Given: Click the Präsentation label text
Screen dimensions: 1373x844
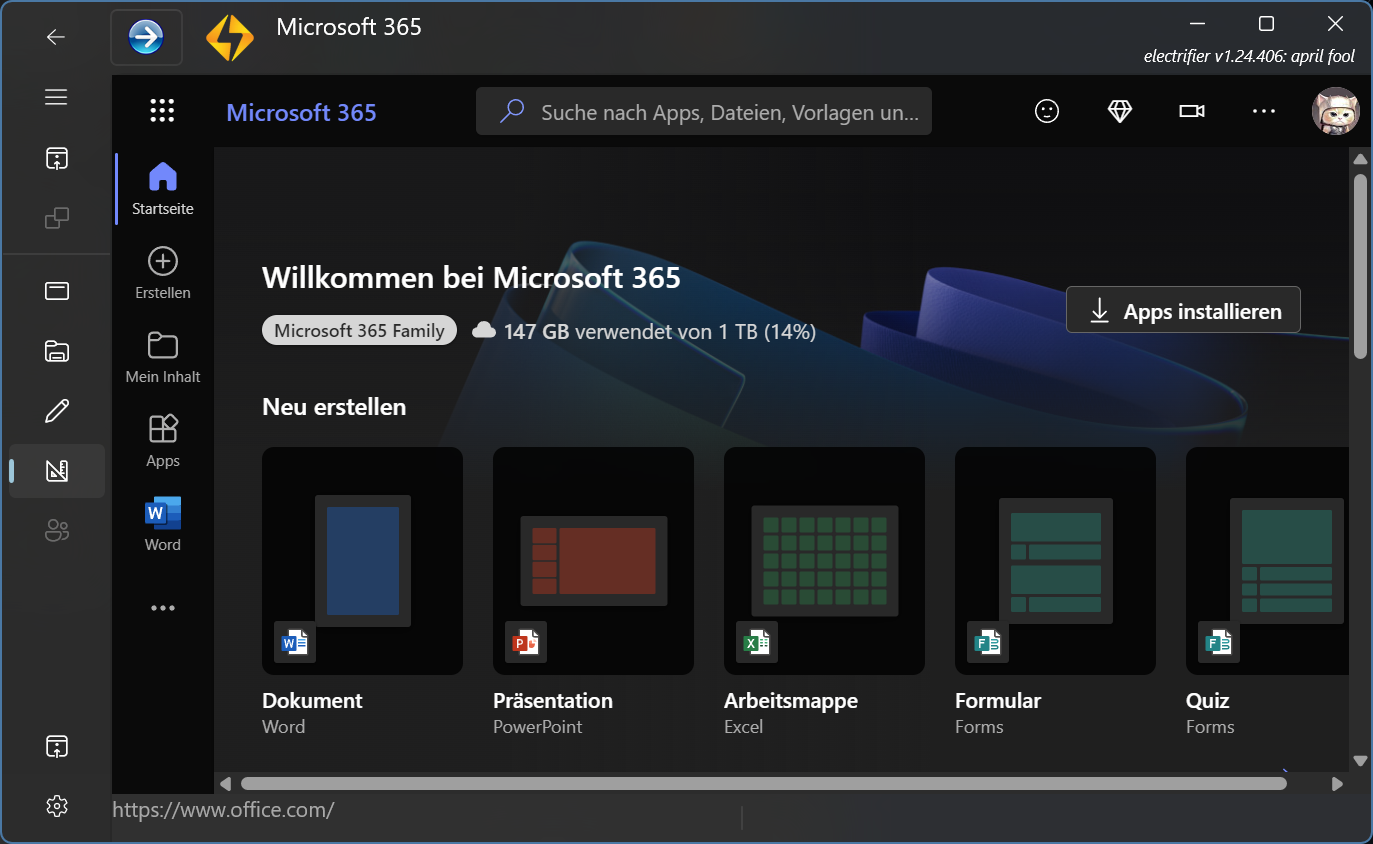Looking at the screenshot, I should point(553,700).
